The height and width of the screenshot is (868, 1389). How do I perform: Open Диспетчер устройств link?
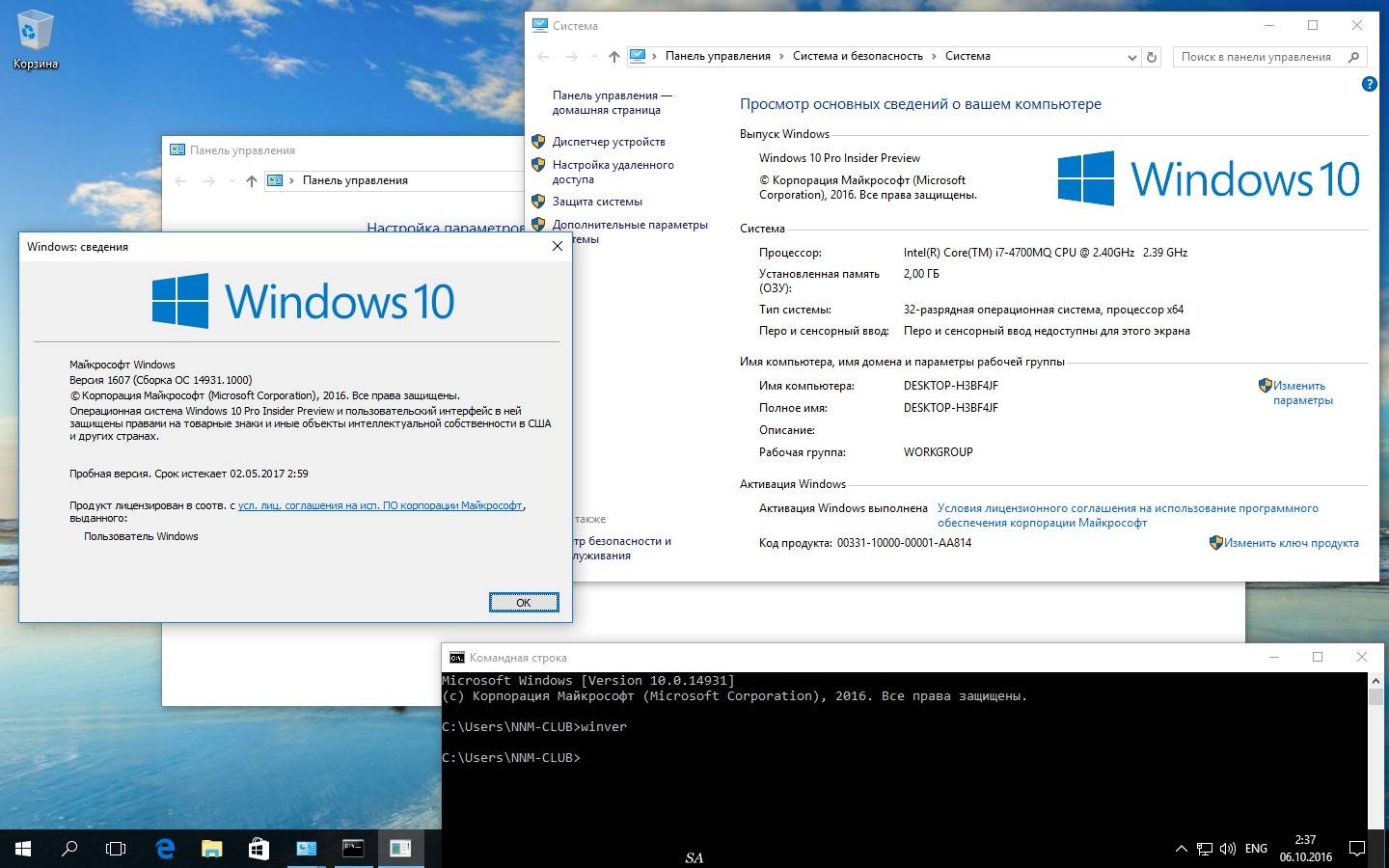tap(609, 142)
